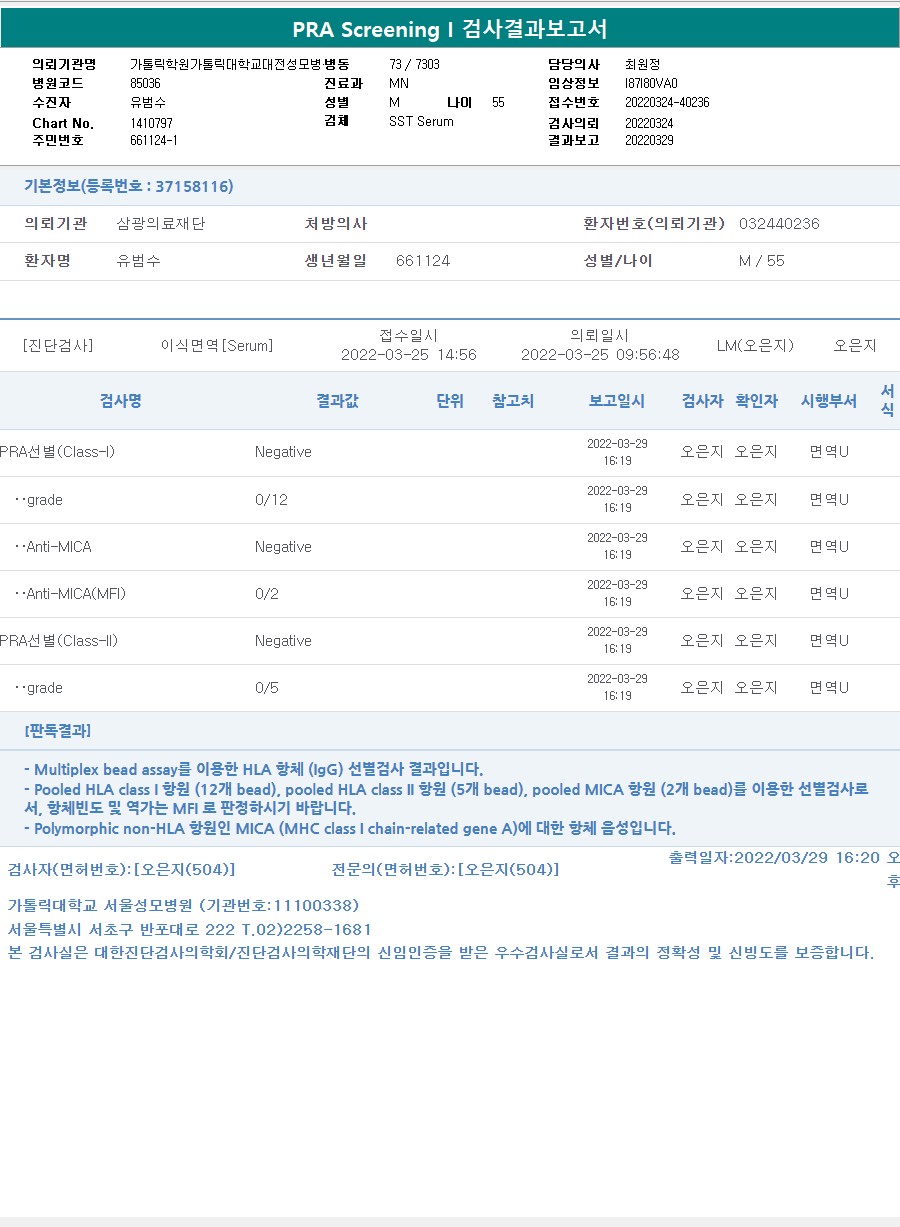
Task: Select '전문의(면허번호):[오은지(504)]' text
Action: (x=445, y=869)
